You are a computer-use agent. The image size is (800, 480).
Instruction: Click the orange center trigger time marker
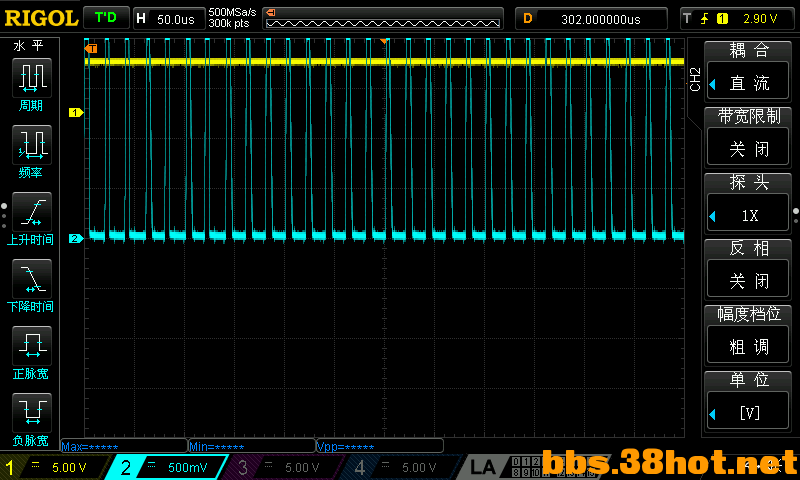pyautogui.click(x=384, y=41)
